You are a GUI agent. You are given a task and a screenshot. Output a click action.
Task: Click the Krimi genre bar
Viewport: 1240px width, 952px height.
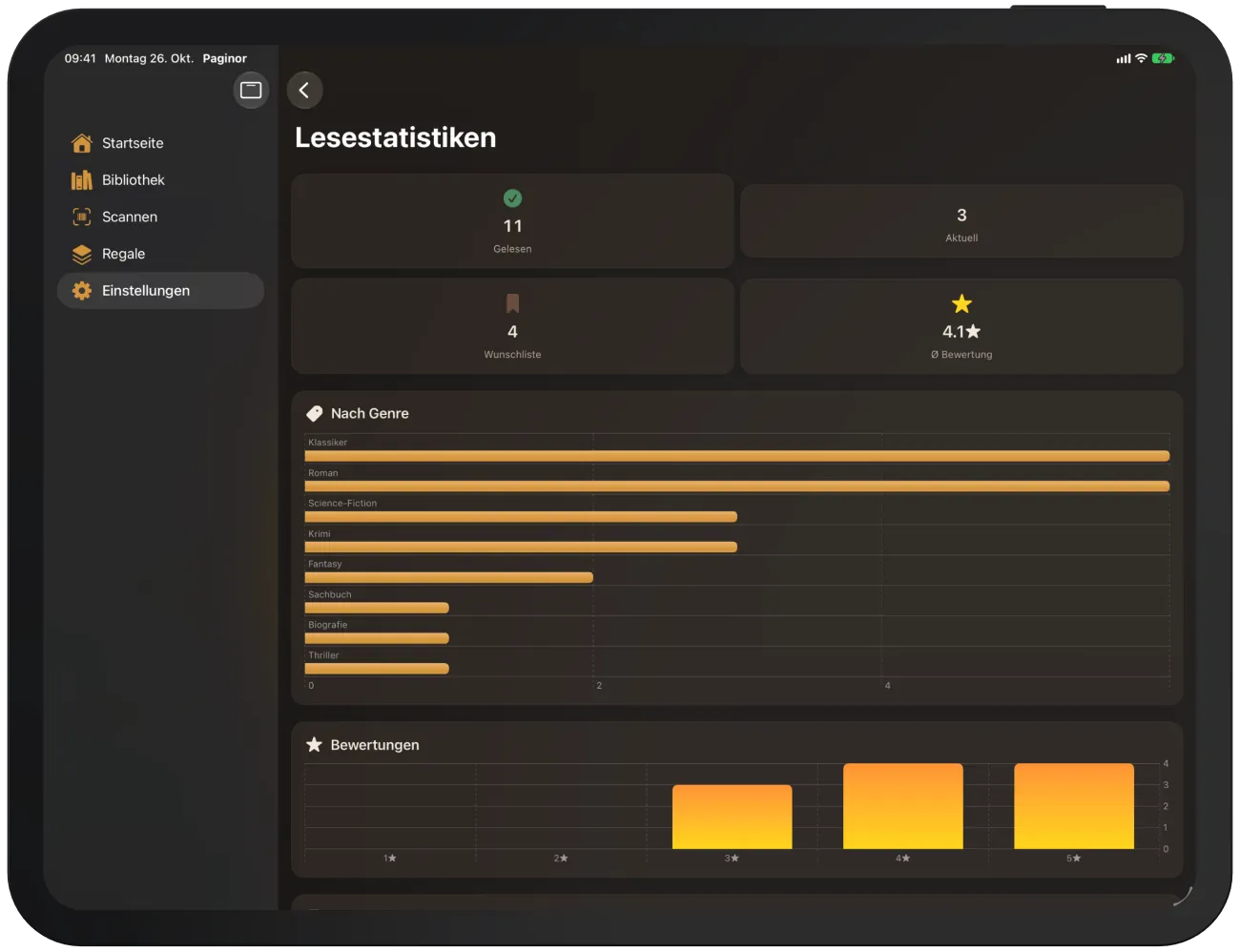tap(521, 548)
